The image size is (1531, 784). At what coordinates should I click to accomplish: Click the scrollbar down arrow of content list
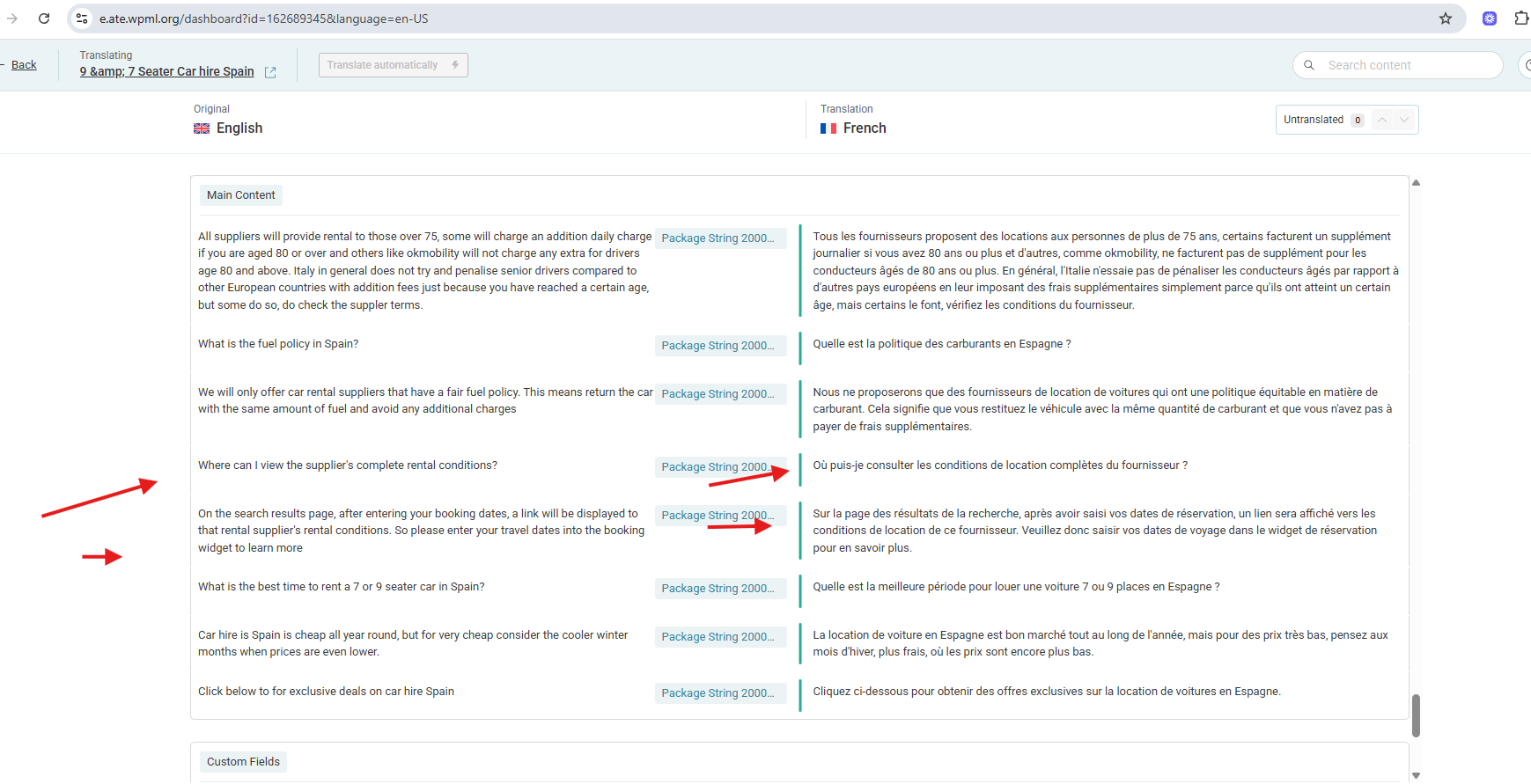click(x=1416, y=775)
